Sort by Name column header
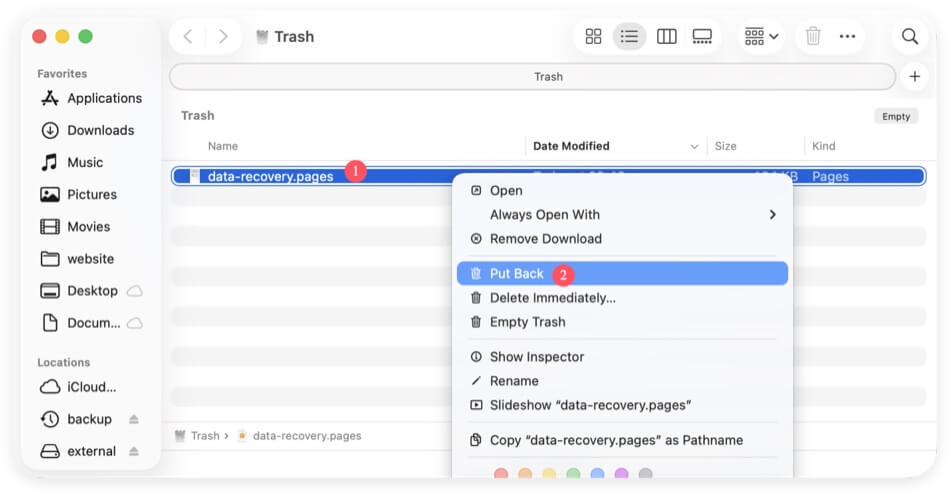This screenshot has height=495, width=951. tap(223, 146)
